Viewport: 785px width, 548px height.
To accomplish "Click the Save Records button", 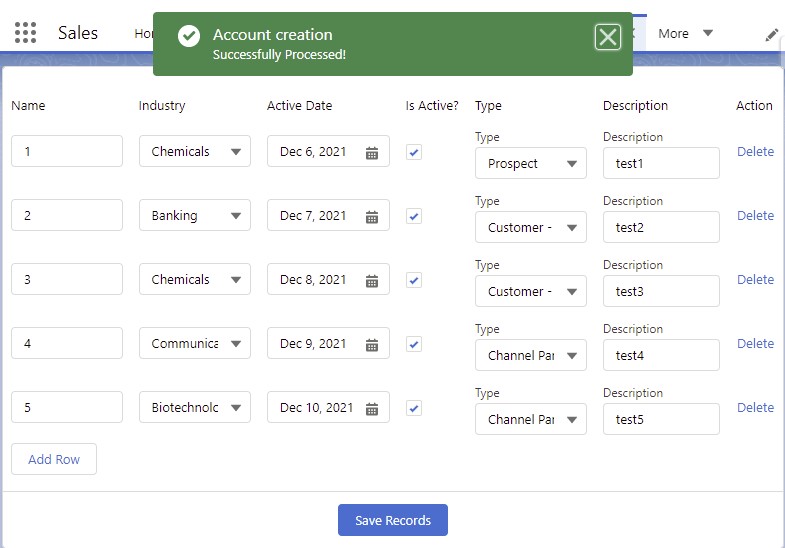I will [x=393, y=520].
